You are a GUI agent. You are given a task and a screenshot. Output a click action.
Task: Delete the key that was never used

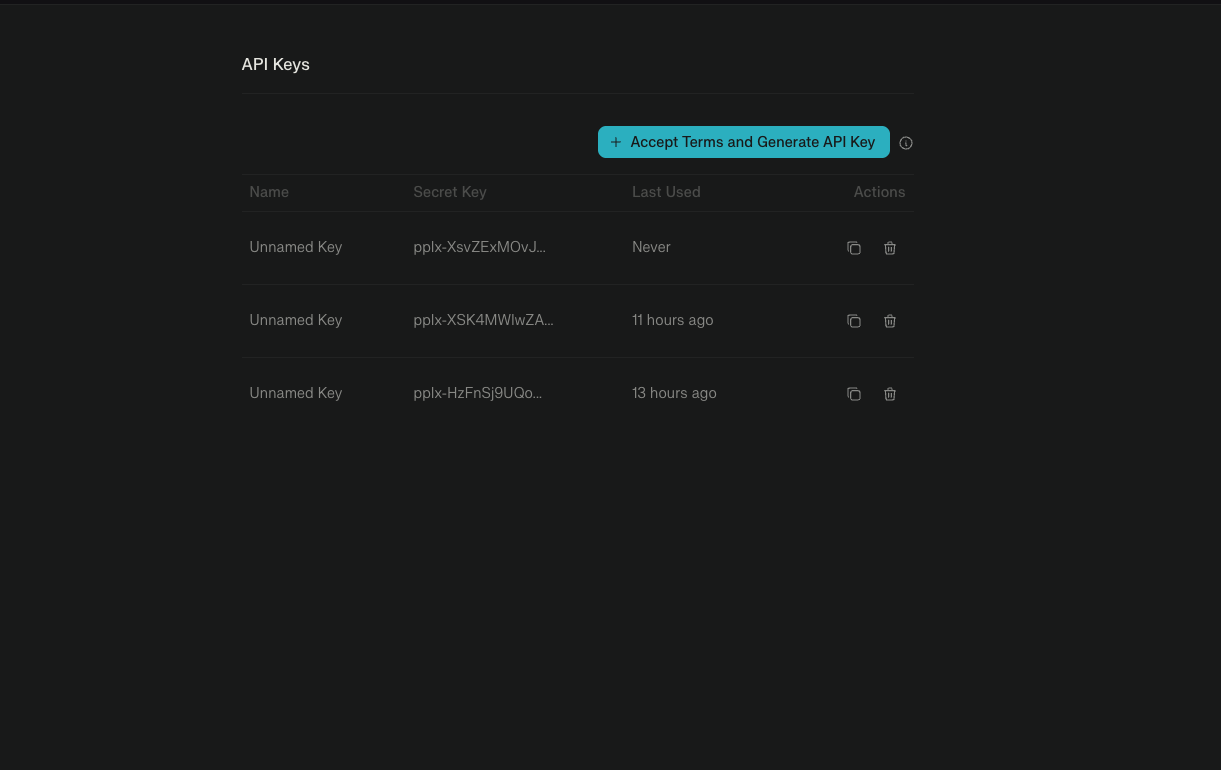tap(889, 247)
